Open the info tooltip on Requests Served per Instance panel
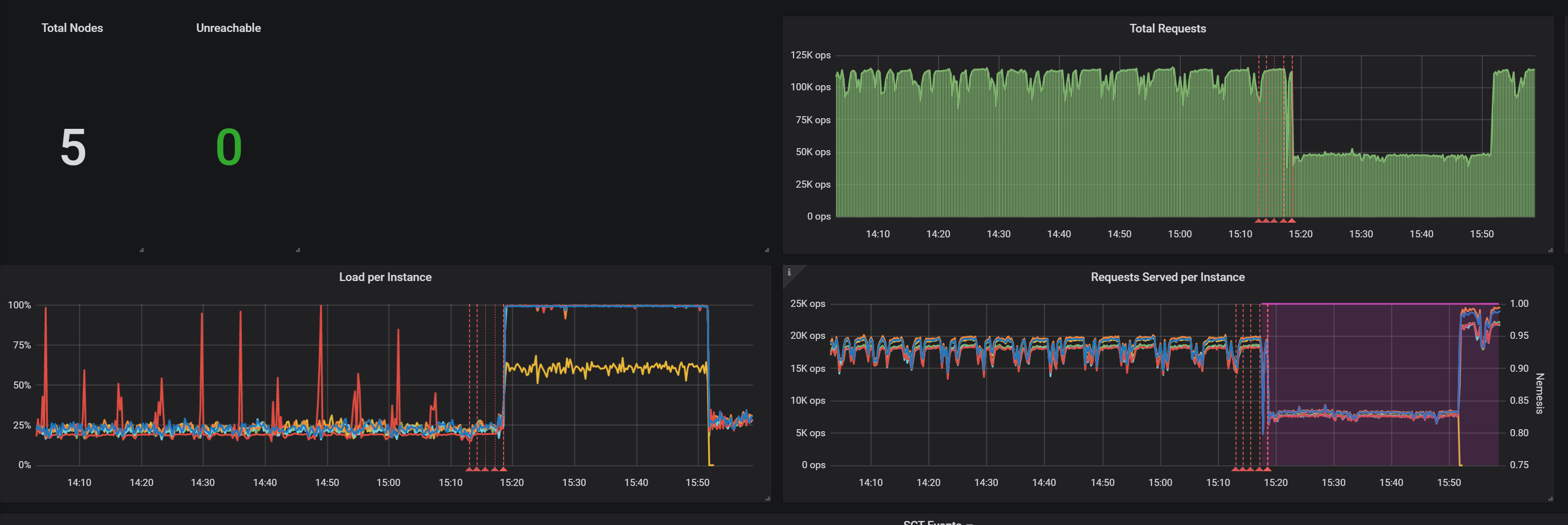1568x525 pixels. 789,273
